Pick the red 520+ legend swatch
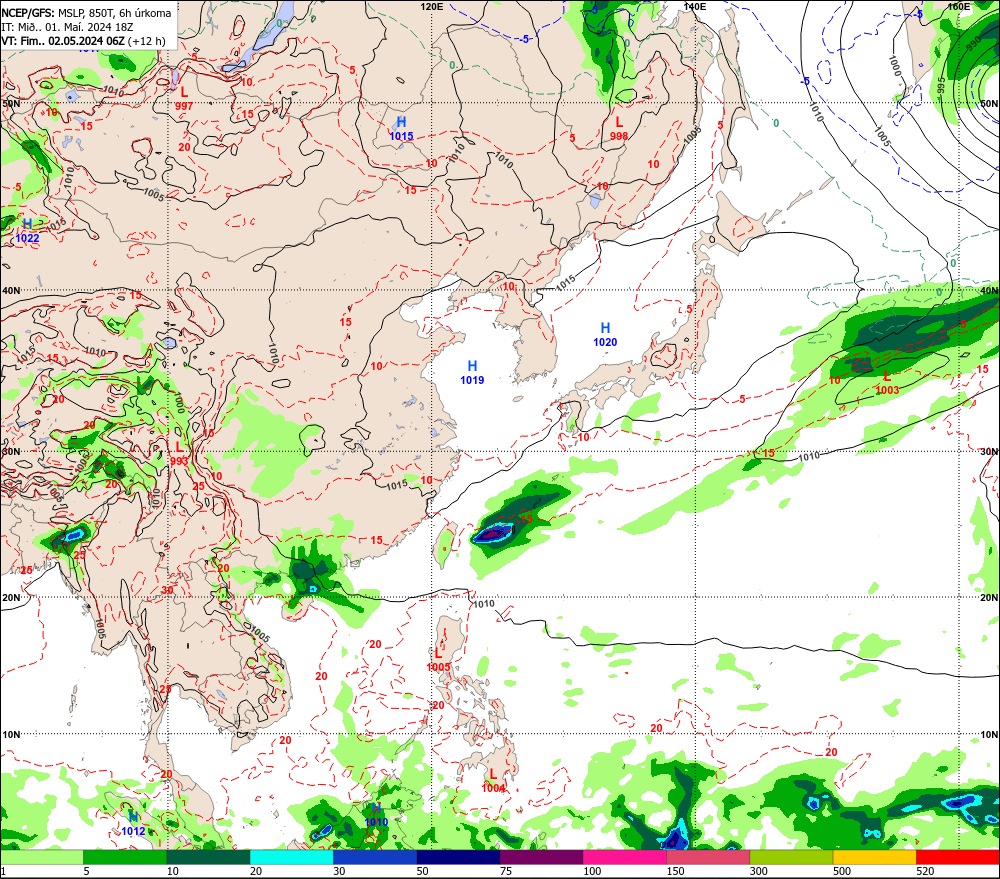The height and width of the screenshot is (879, 1000). (958, 857)
